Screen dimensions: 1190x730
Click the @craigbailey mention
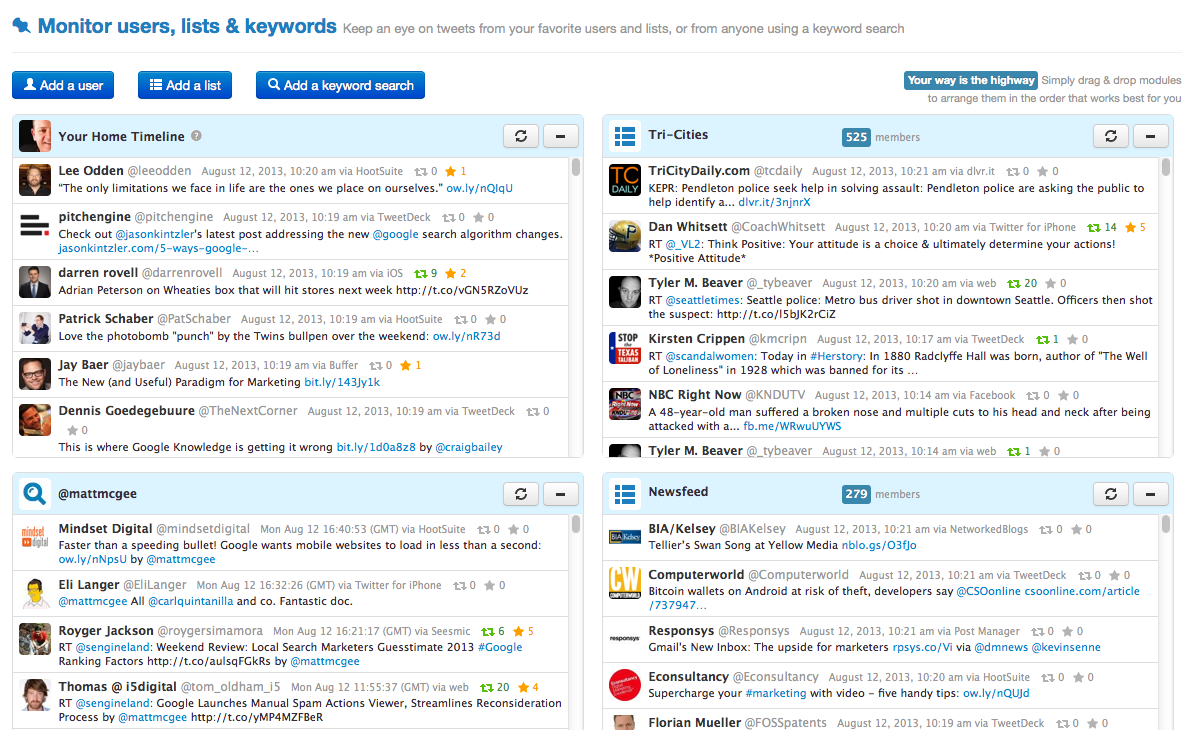coord(469,448)
